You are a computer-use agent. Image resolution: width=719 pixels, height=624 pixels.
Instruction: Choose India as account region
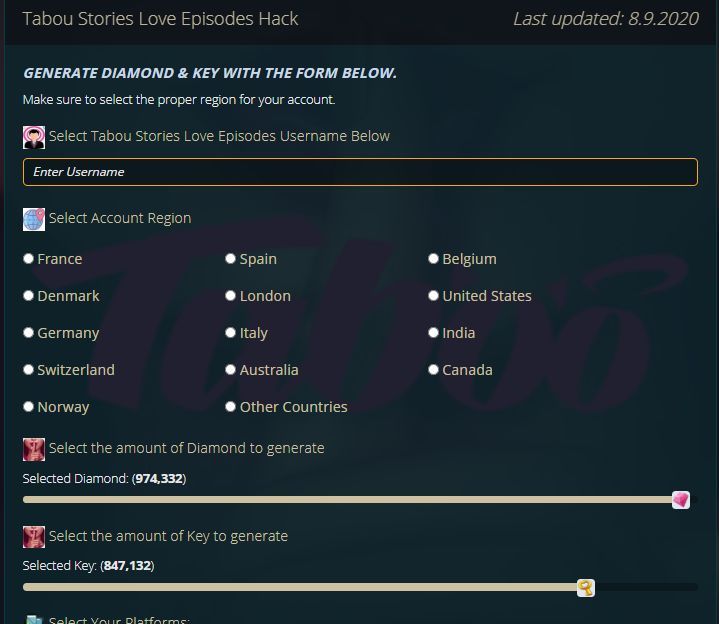coord(433,332)
